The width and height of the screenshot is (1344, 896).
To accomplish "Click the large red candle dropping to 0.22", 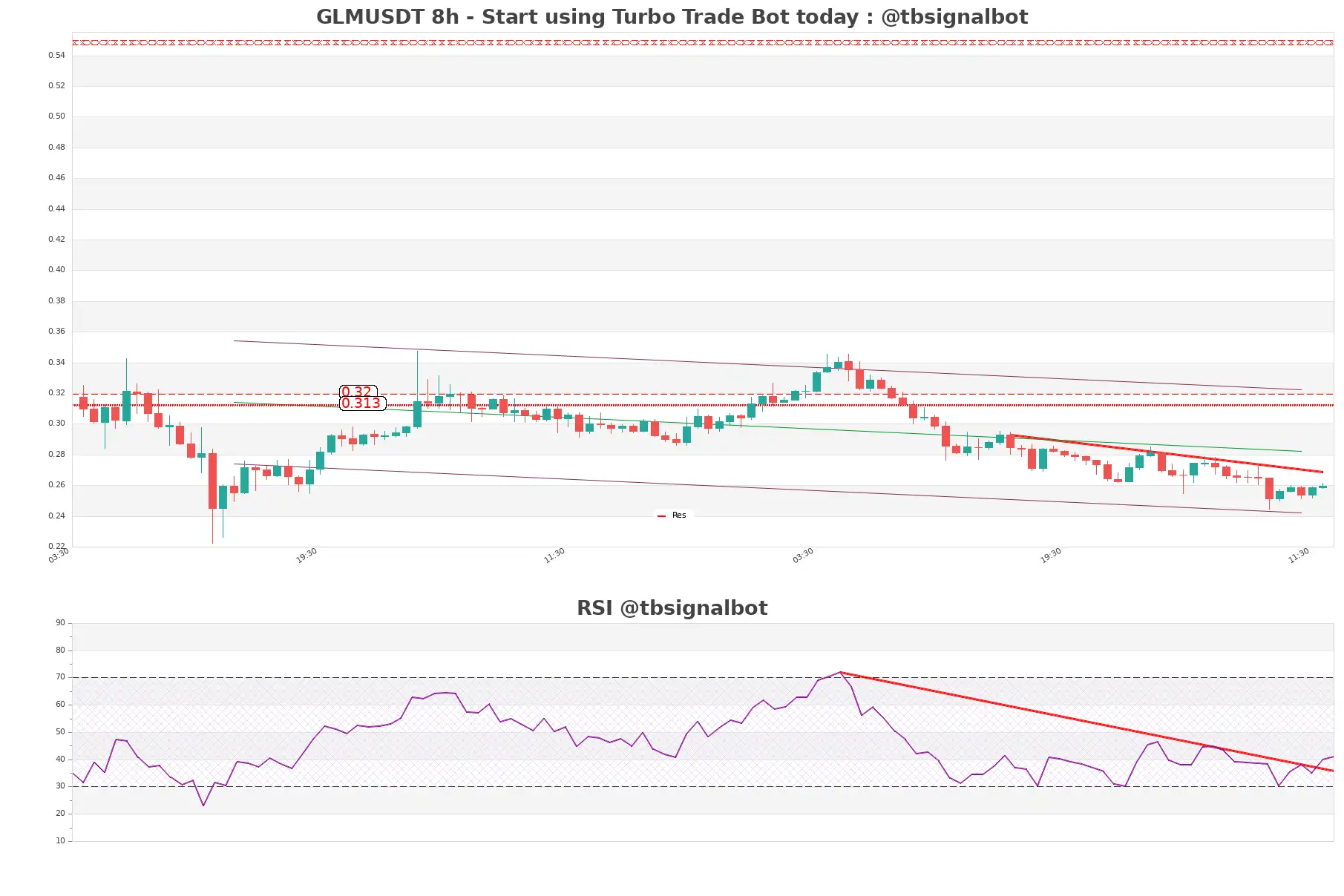I will 212,481.
